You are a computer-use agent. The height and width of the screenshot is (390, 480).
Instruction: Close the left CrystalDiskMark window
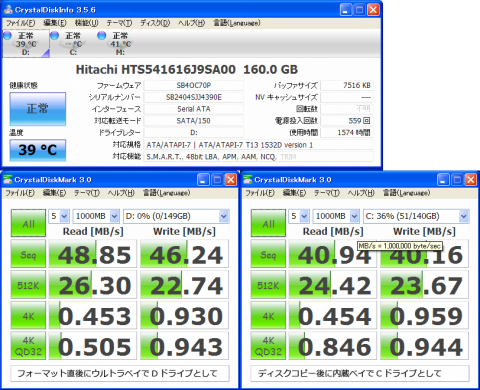tap(231, 180)
